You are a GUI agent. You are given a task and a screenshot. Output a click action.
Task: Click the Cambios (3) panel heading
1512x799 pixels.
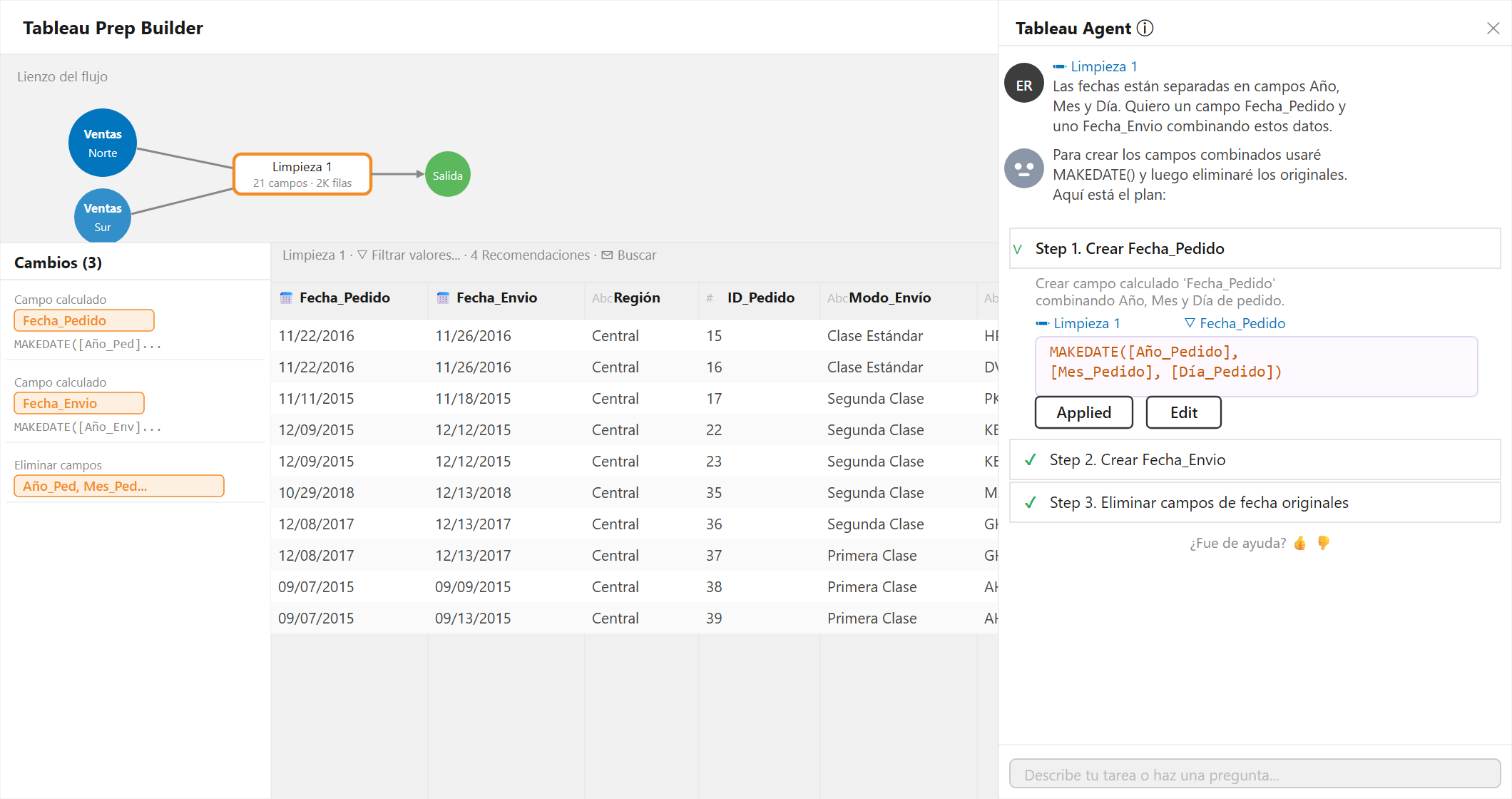point(58,263)
